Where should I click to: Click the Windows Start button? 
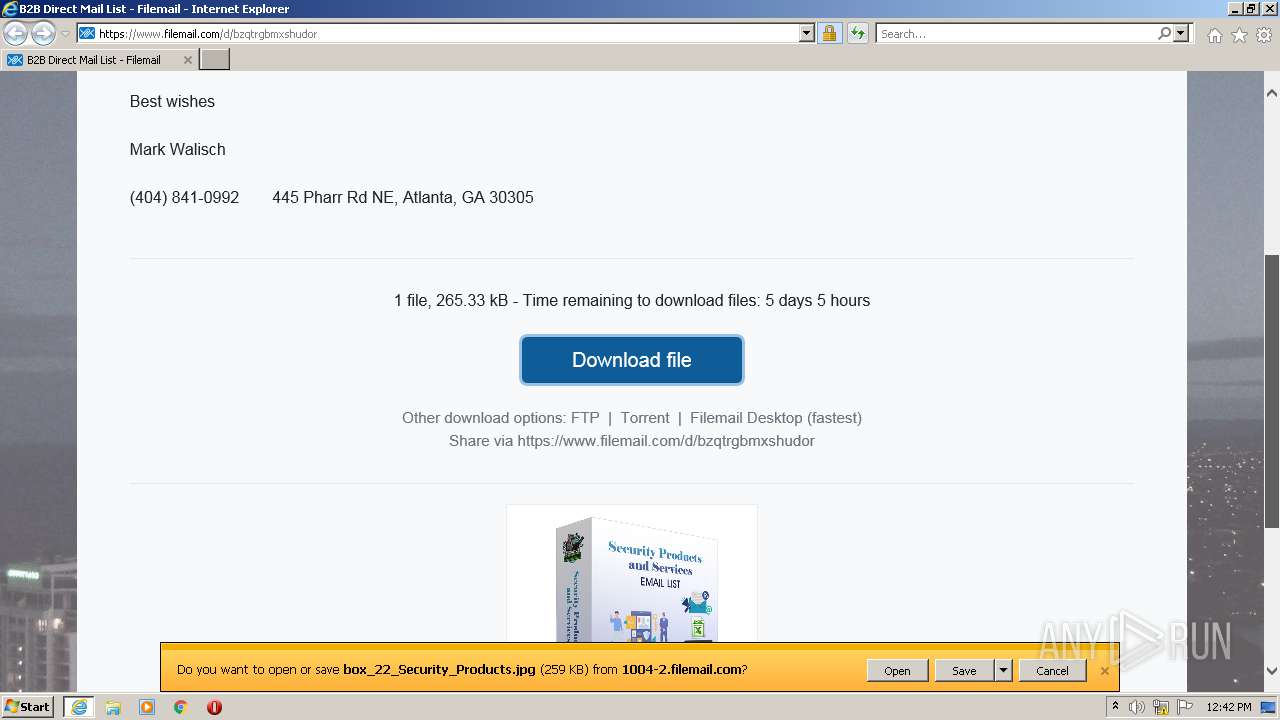coord(28,707)
